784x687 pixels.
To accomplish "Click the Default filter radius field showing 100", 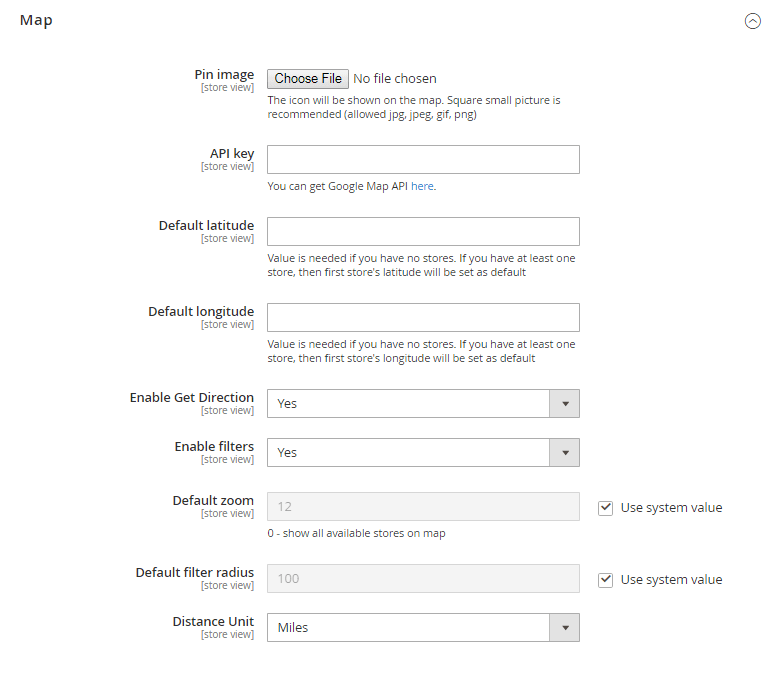I will (423, 579).
